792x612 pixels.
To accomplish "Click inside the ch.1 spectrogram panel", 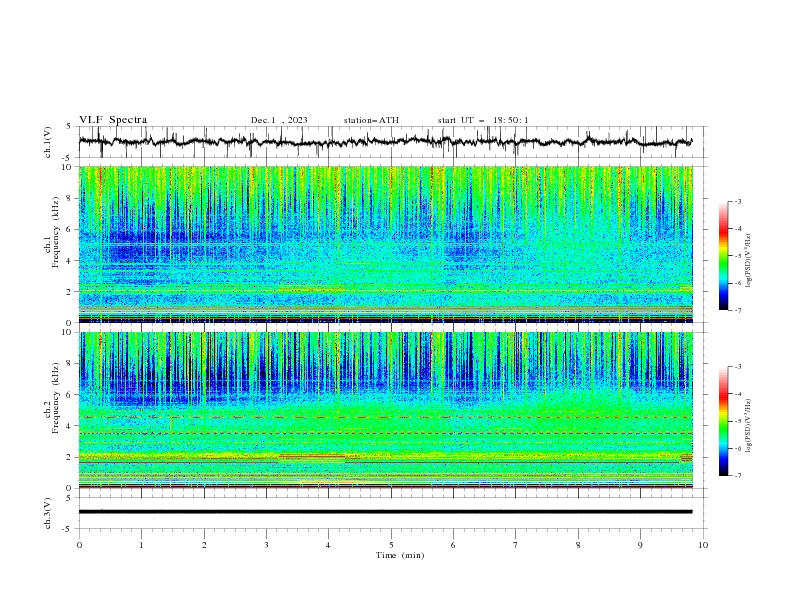I will click(x=385, y=244).
